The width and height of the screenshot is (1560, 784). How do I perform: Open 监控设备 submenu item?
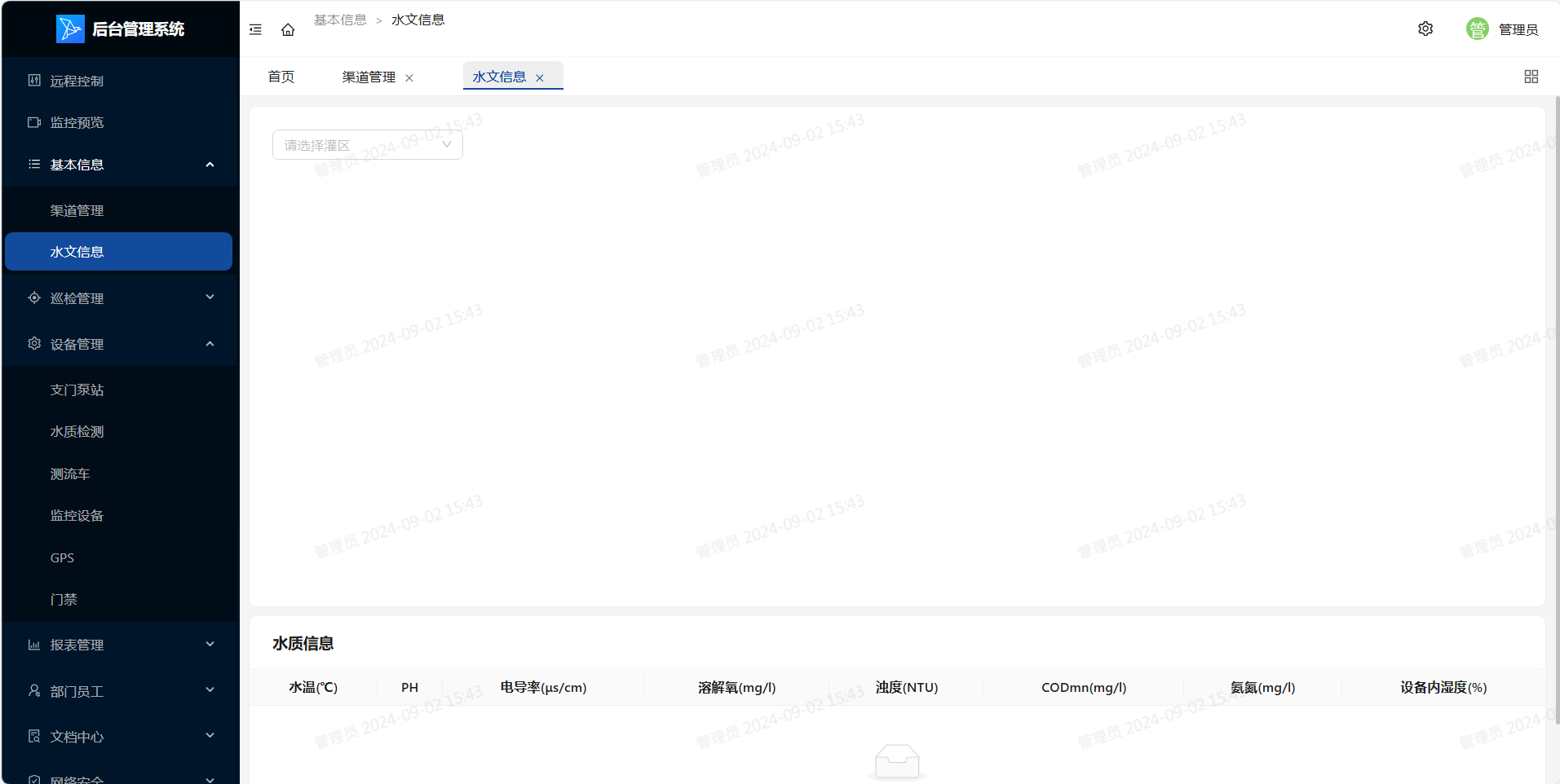click(x=119, y=515)
